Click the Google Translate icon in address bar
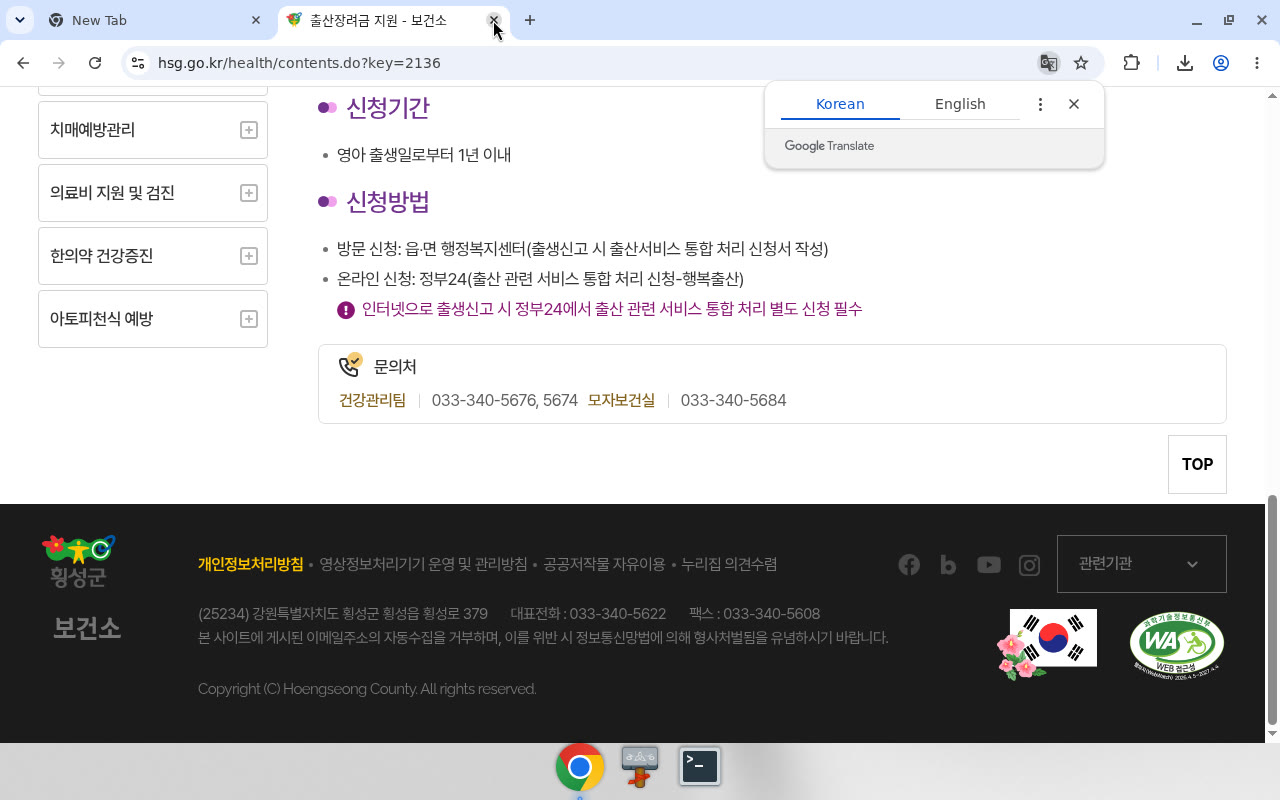The height and width of the screenshot is (800, 1280). 1048,63
